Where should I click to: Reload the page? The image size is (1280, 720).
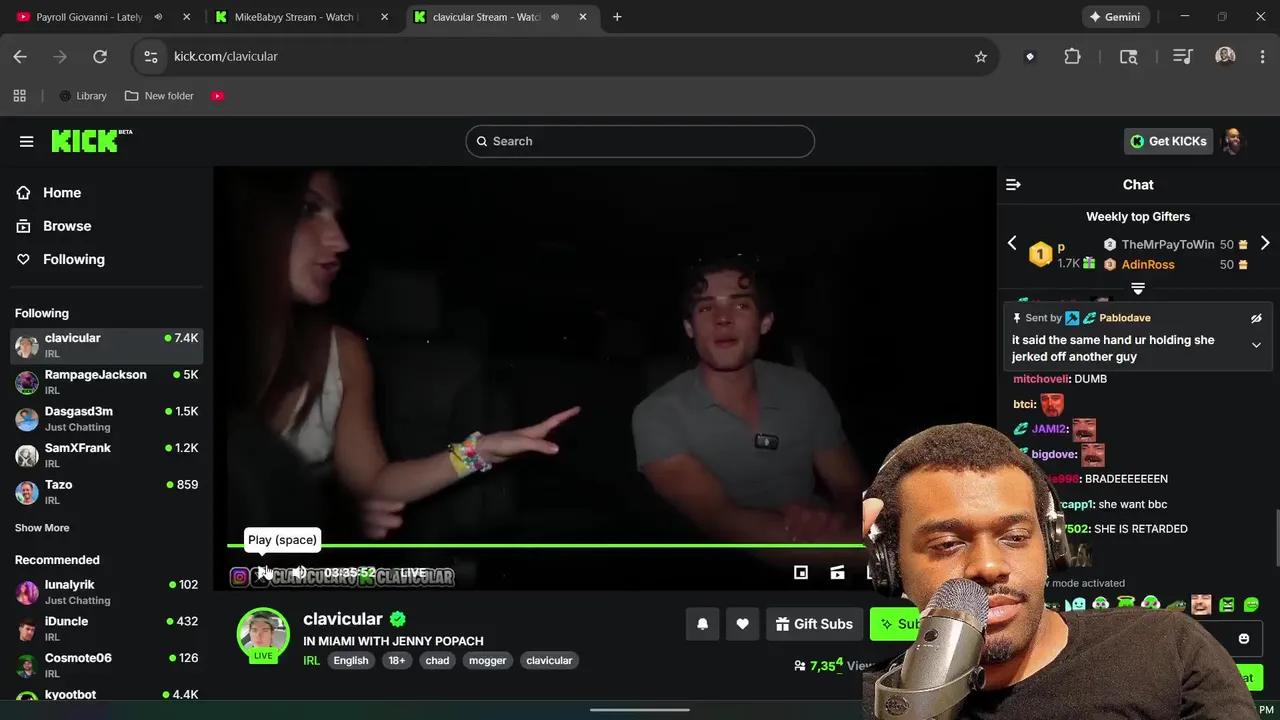click(100, 57)
